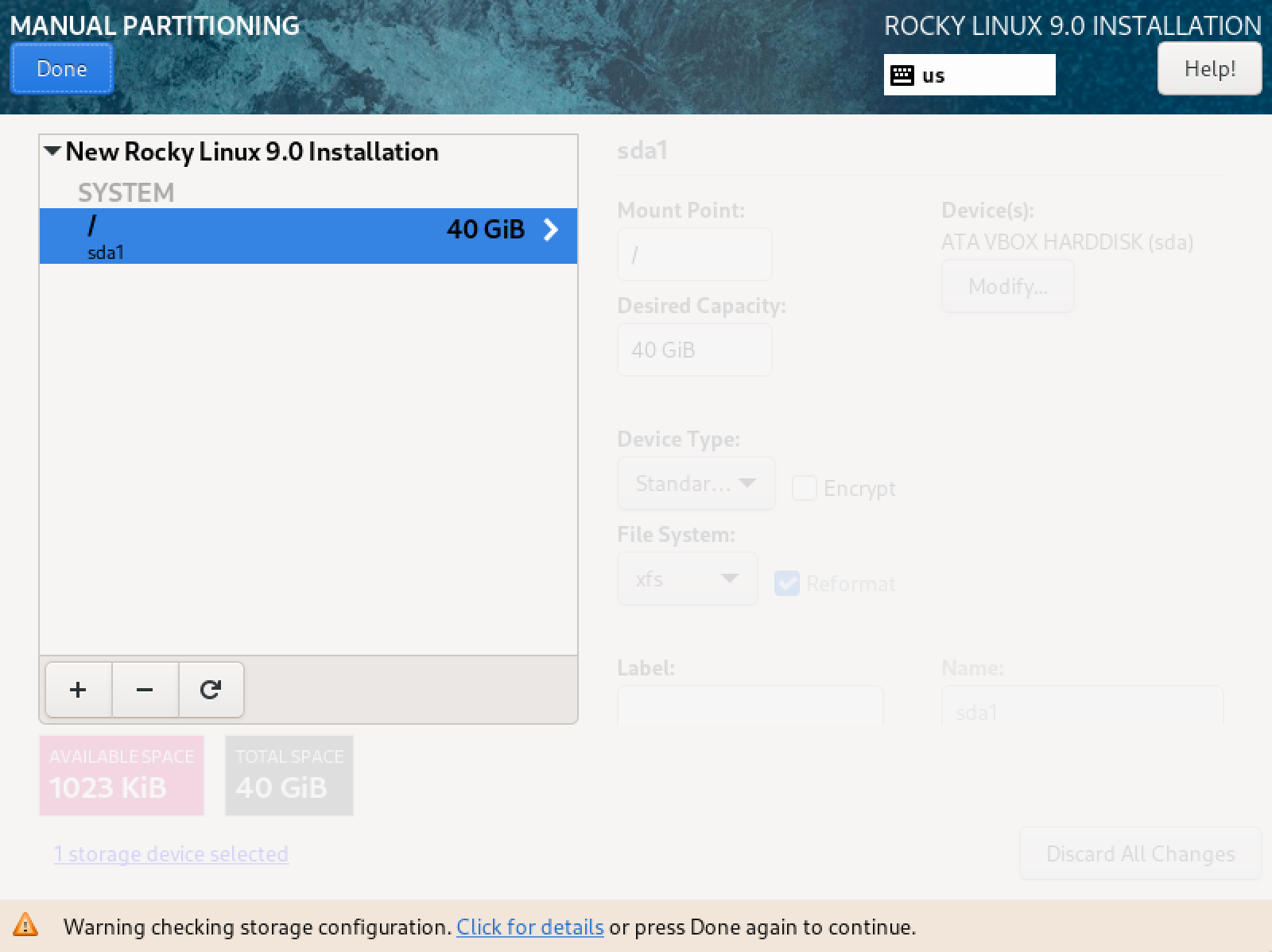Click the SYSTEM group label
Image resolution: width=1272 pixels, height=952 pixels.
click(126, 192)
